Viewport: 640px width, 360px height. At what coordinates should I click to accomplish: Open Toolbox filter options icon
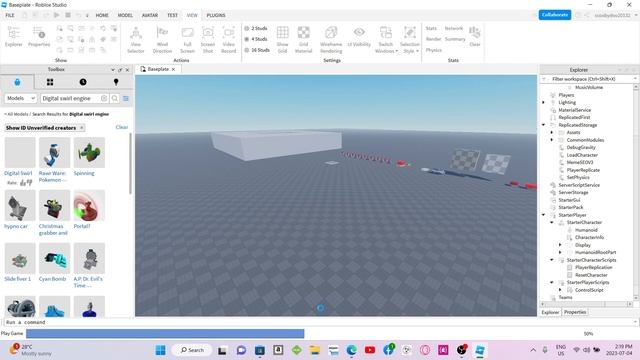point(126,98)
